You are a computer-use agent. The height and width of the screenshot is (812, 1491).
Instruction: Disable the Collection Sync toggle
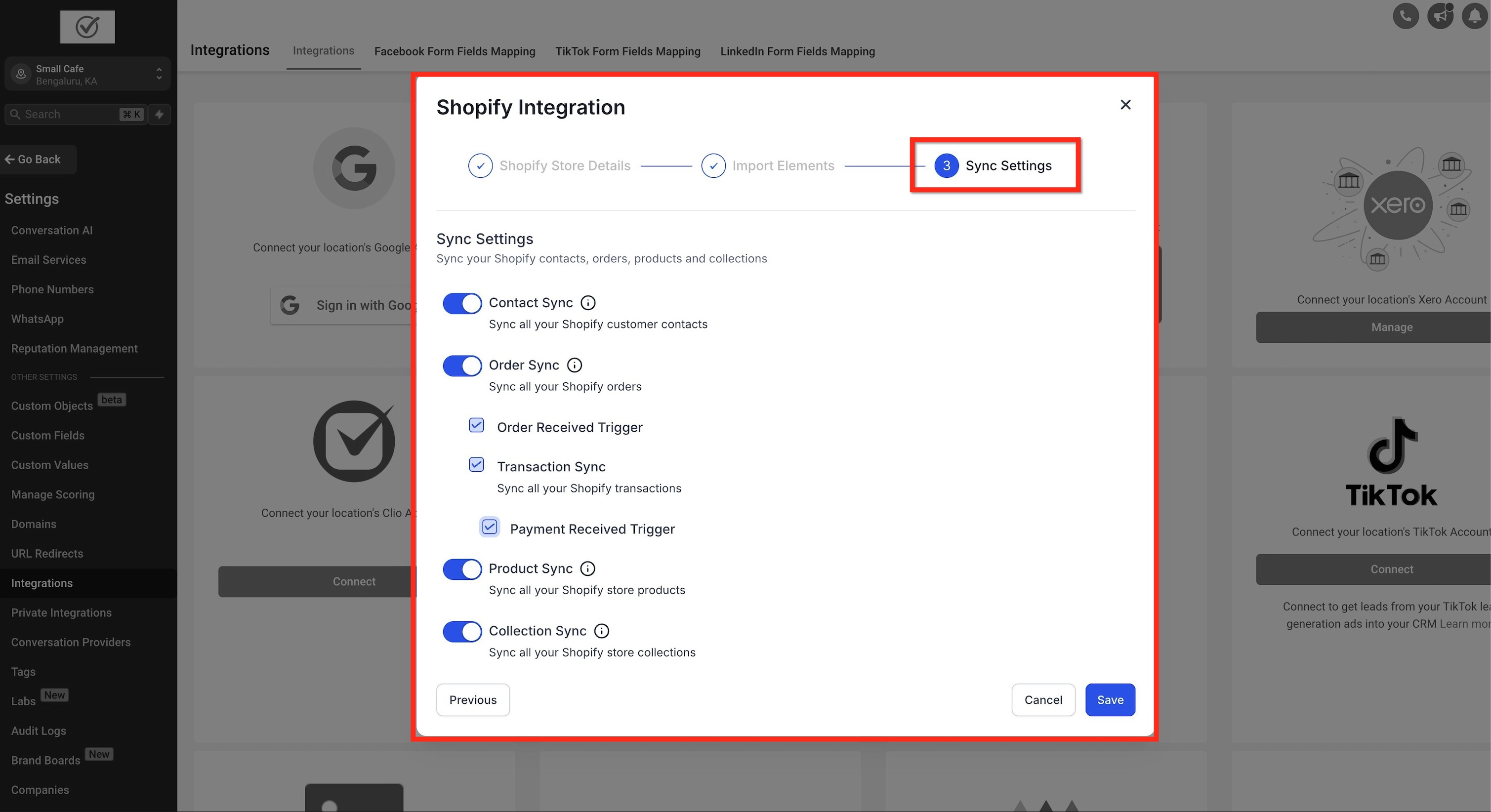(462, 631)
